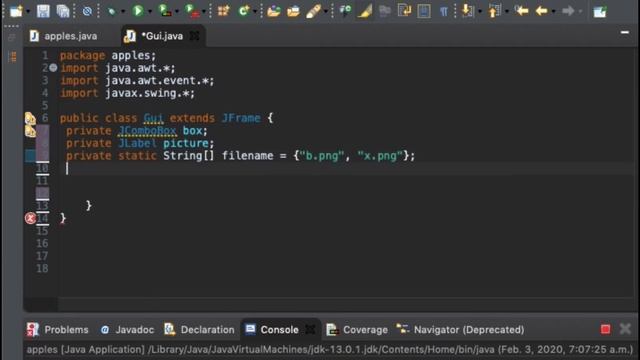Click the flashlight icon left of the highlighter
The width and height of the screenshot is (640, 360).
pyautogui.click(x=345, y=11)
